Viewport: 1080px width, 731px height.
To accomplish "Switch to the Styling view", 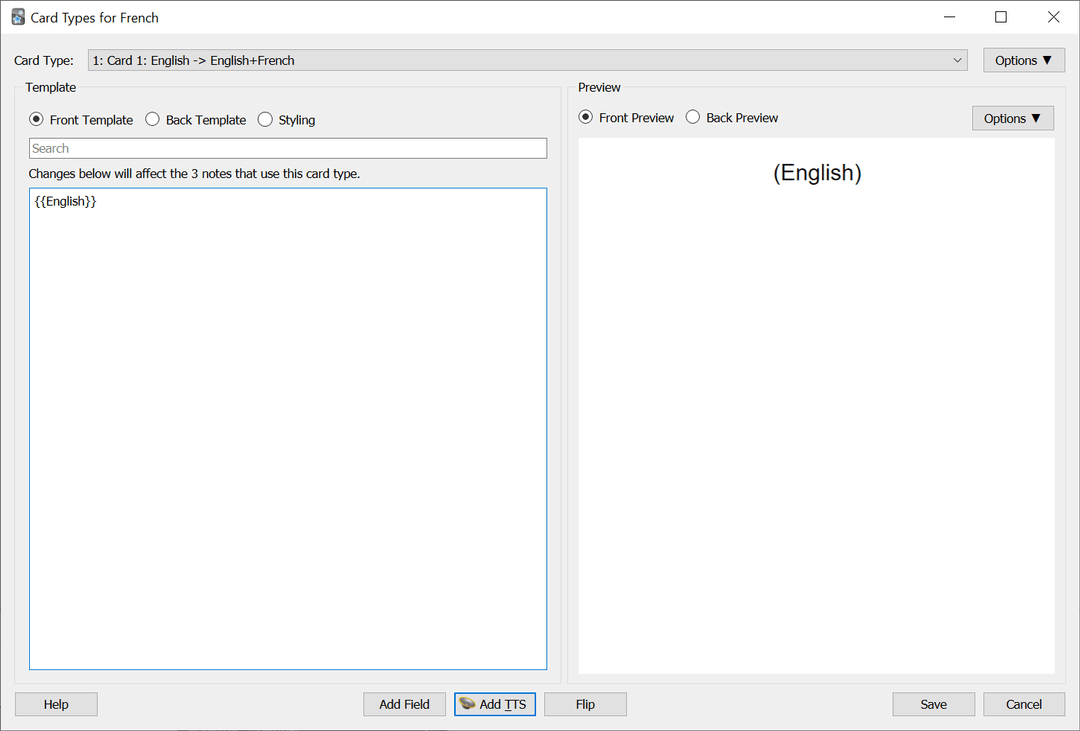I will tap(265, 119).
